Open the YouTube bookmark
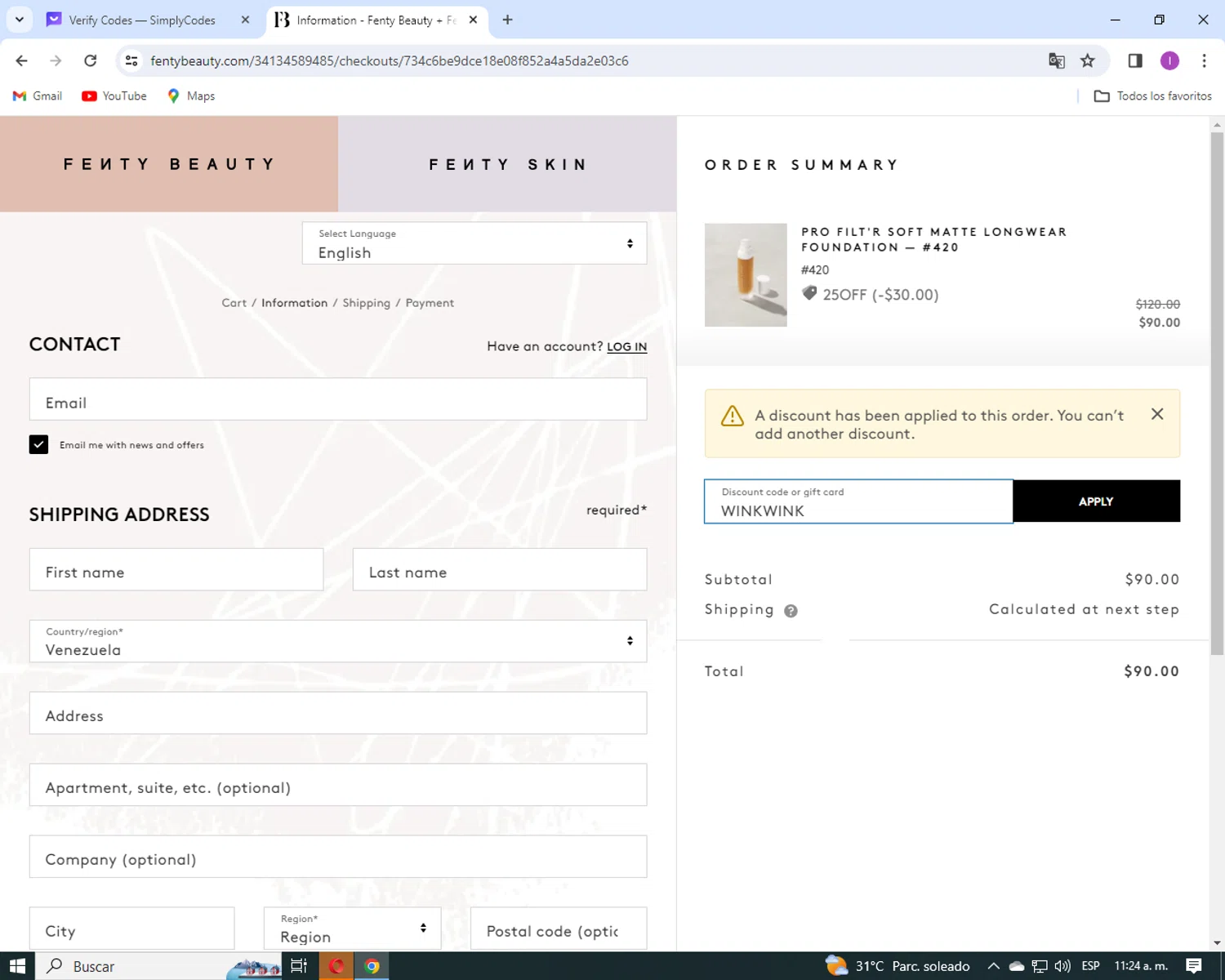The height and width of the screenshot is (980, 1225). [114, 96]
